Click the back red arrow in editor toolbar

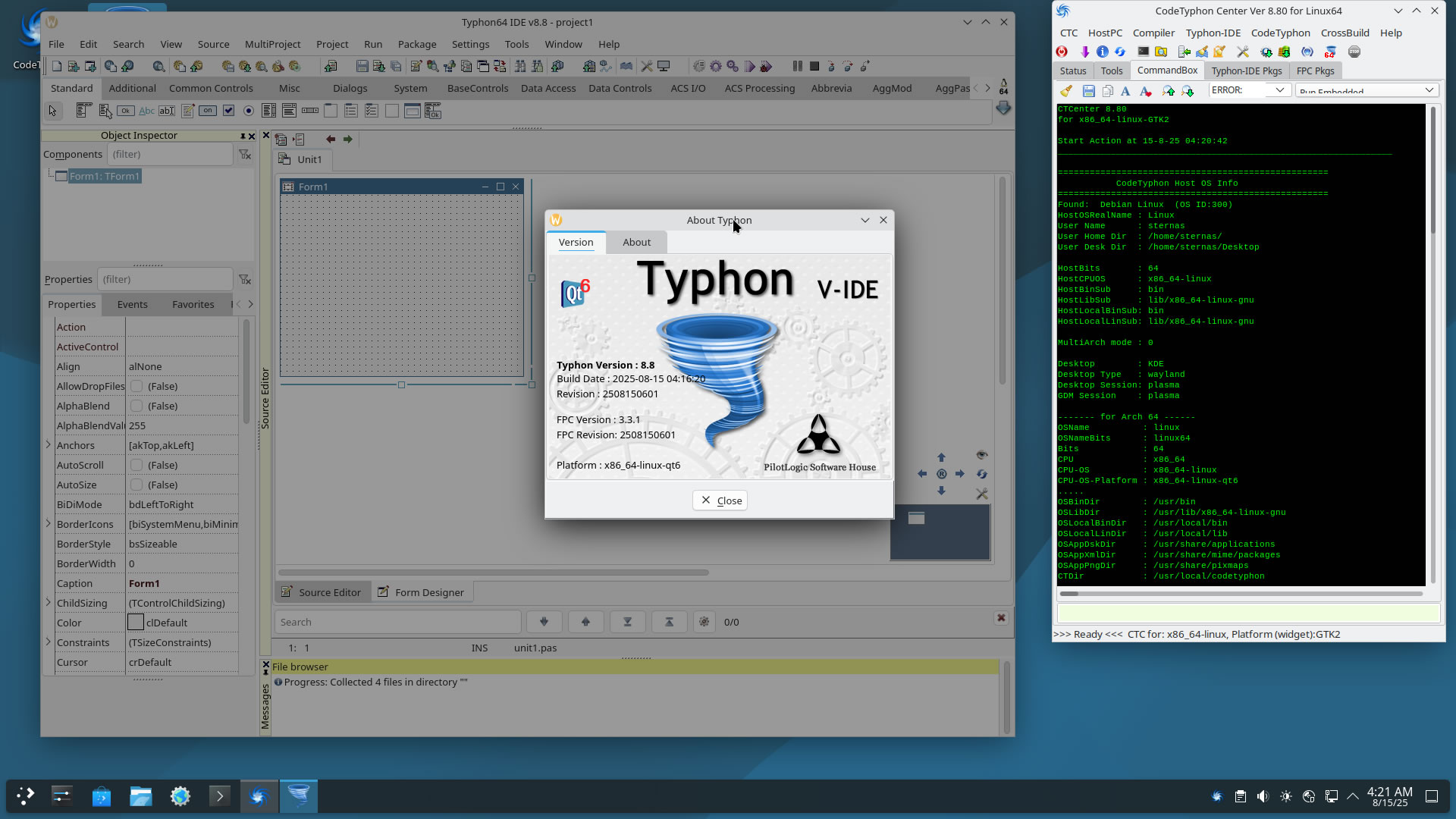point(331,140)
